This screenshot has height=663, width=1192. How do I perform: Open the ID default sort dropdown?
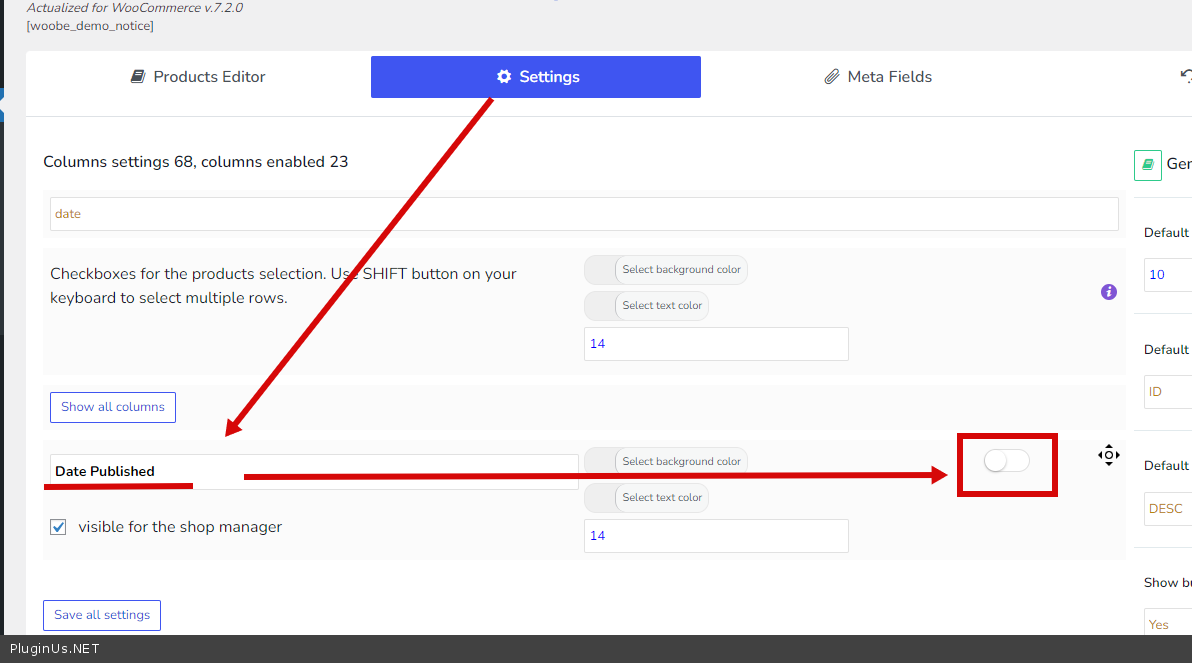1167,392
